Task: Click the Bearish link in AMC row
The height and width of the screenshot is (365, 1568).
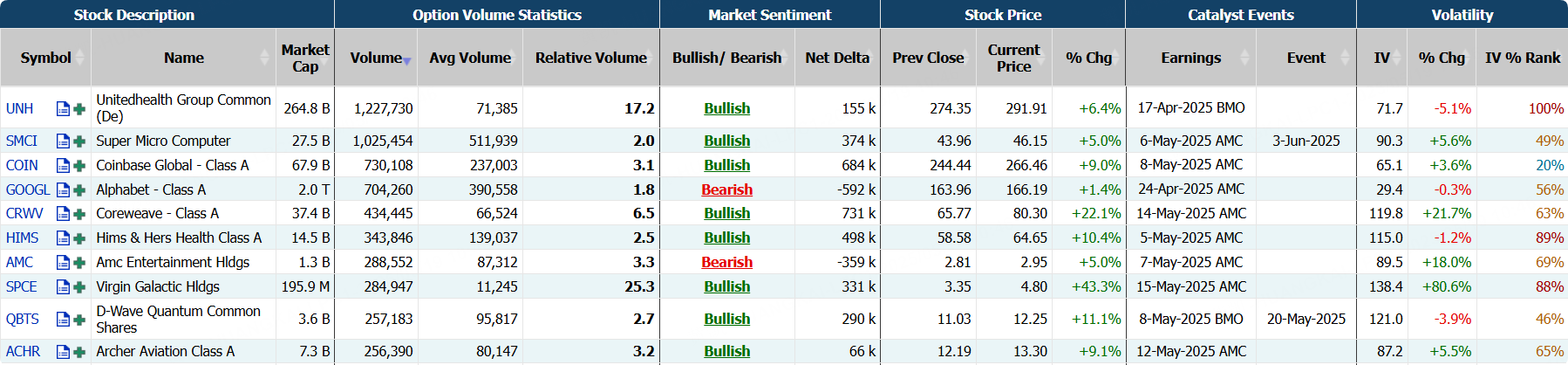Action: [726, 262]
